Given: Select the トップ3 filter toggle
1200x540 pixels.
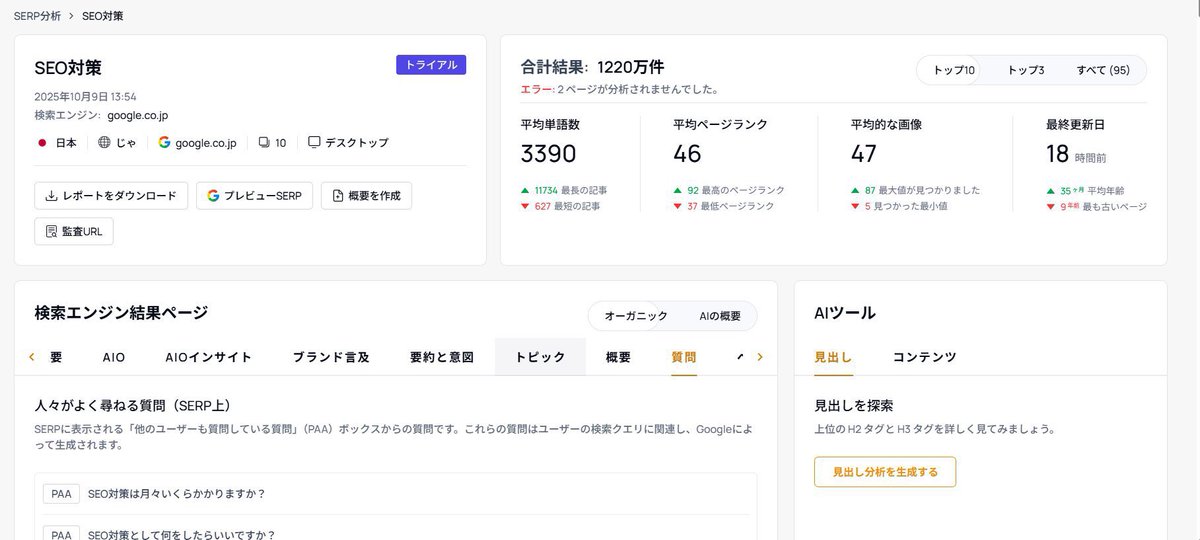Looking at the screenshot, I should tap(1026, 70).
